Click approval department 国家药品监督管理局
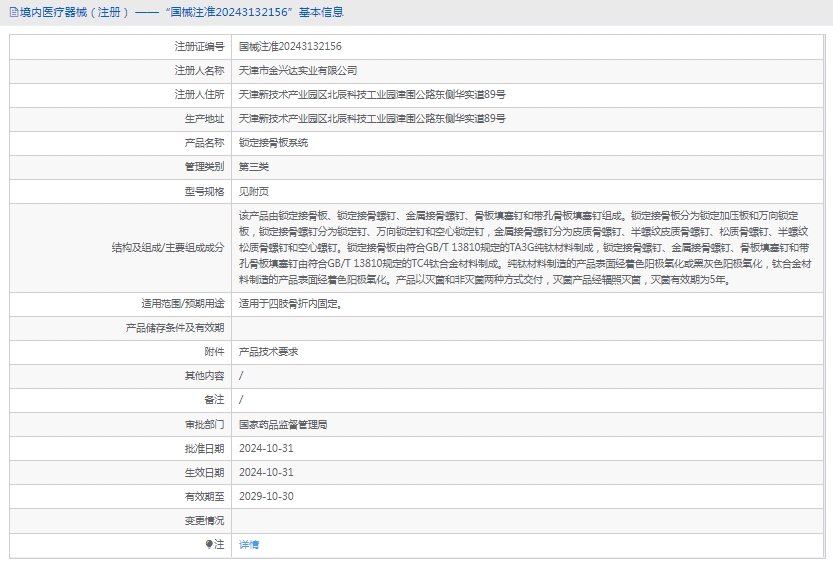 point(283,424)
